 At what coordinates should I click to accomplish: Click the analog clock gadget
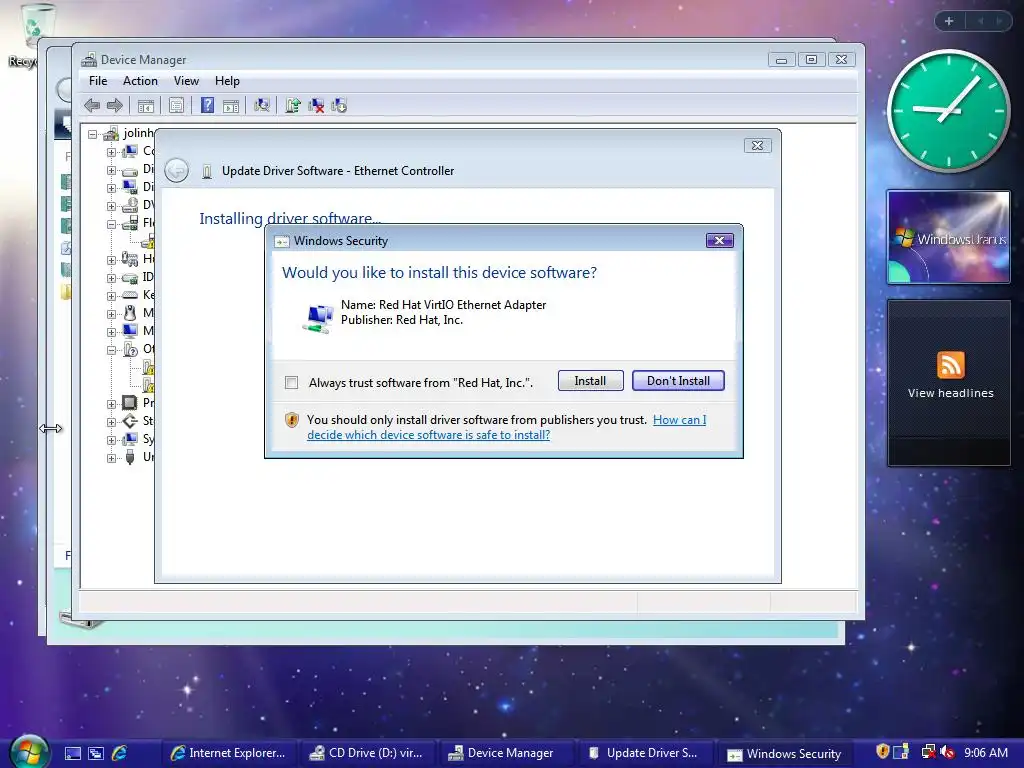(x=949, y=110)
